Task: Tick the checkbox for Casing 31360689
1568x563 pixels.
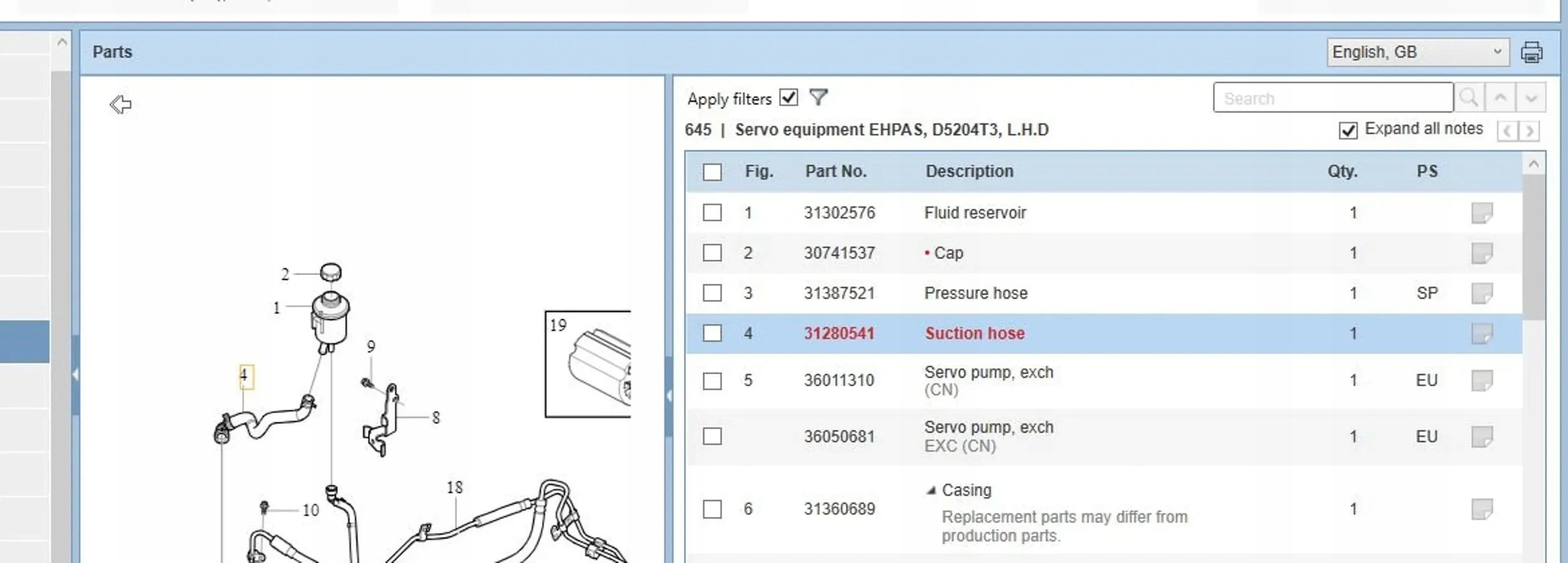Action: 712,509
